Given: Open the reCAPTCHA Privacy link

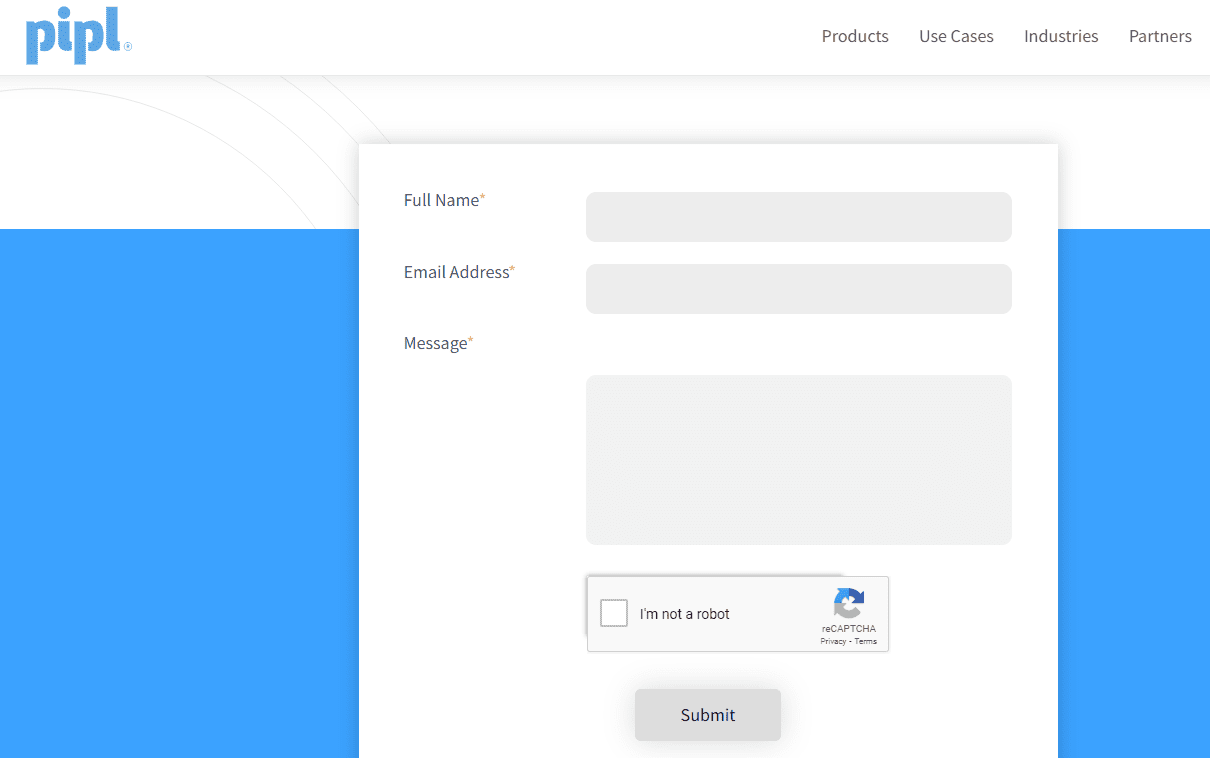Looking at the screenshot, I should click(833, 641).
